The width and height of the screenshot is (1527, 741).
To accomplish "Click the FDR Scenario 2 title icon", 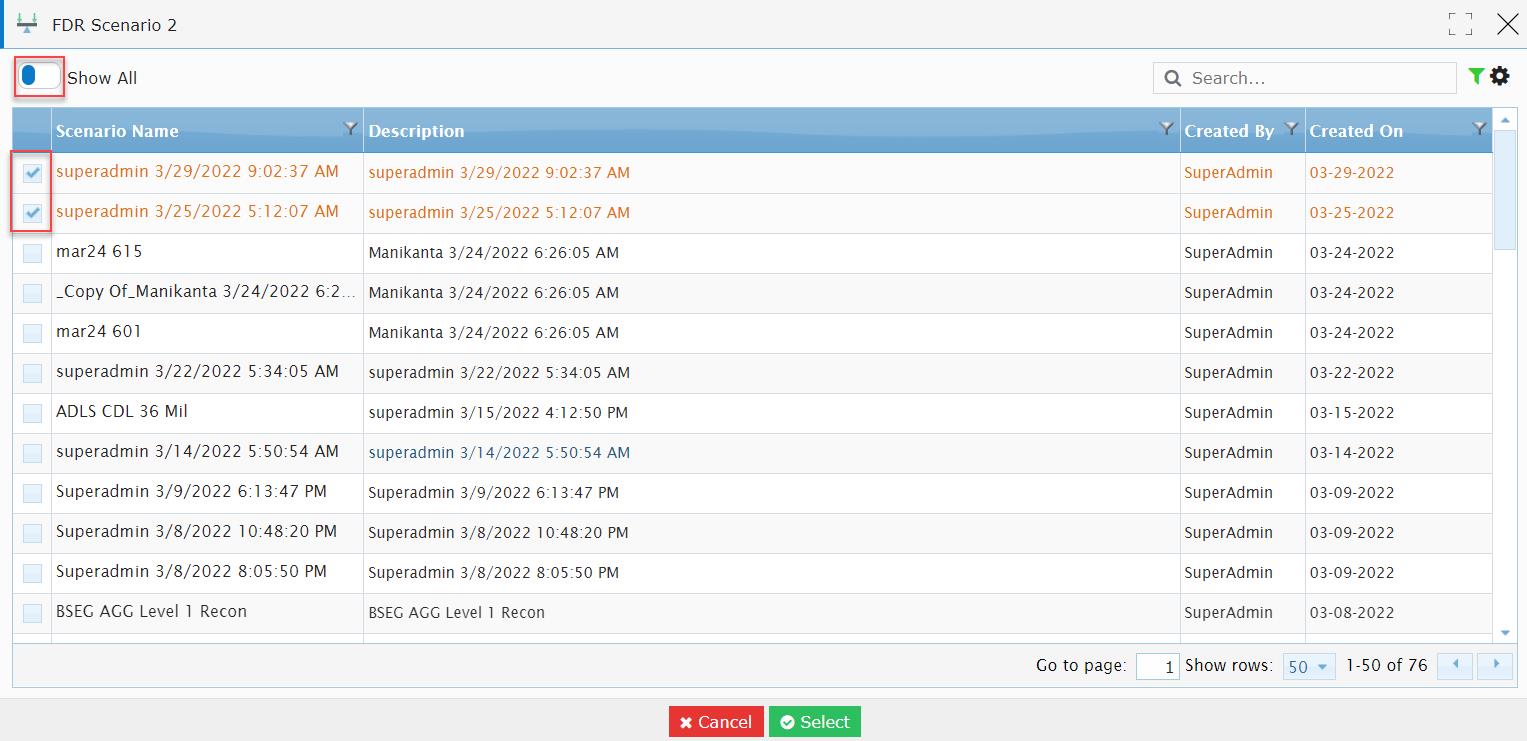I will (x=28, y=25).
